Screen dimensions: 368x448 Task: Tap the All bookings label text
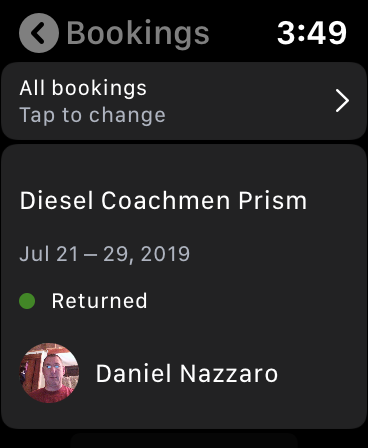(83, 88)
